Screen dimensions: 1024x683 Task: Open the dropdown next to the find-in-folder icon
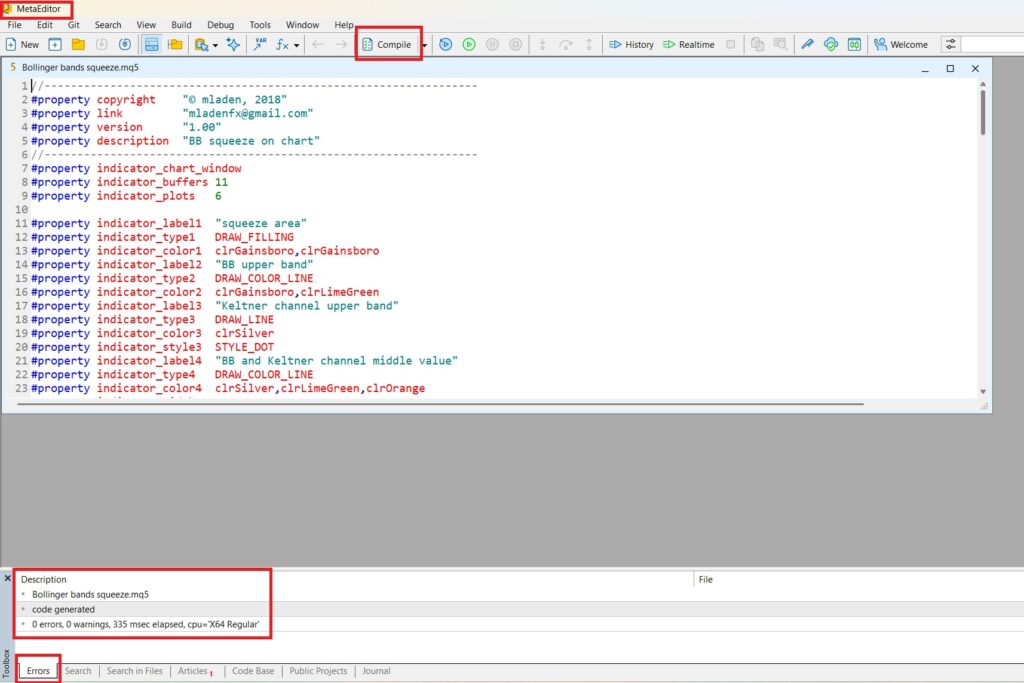(x=215, y=45)
